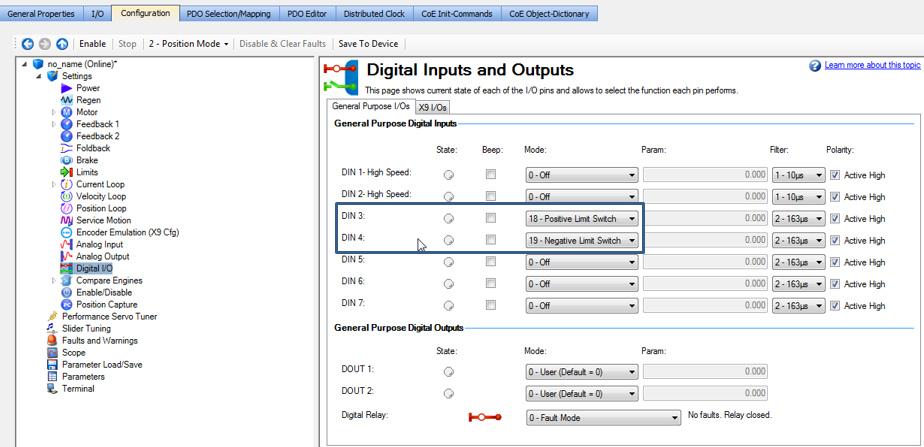Click the blue back navigation arrow

pyautogui.click(x=27, y=44)
